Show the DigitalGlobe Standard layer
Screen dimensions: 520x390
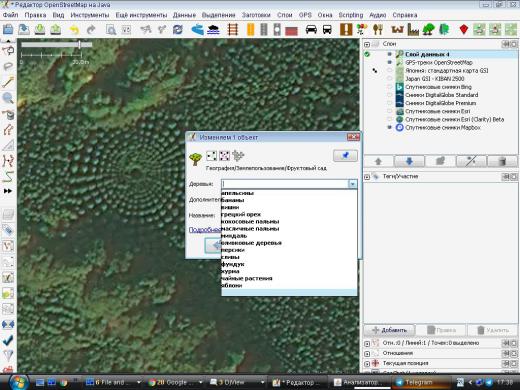coord(389,95)
